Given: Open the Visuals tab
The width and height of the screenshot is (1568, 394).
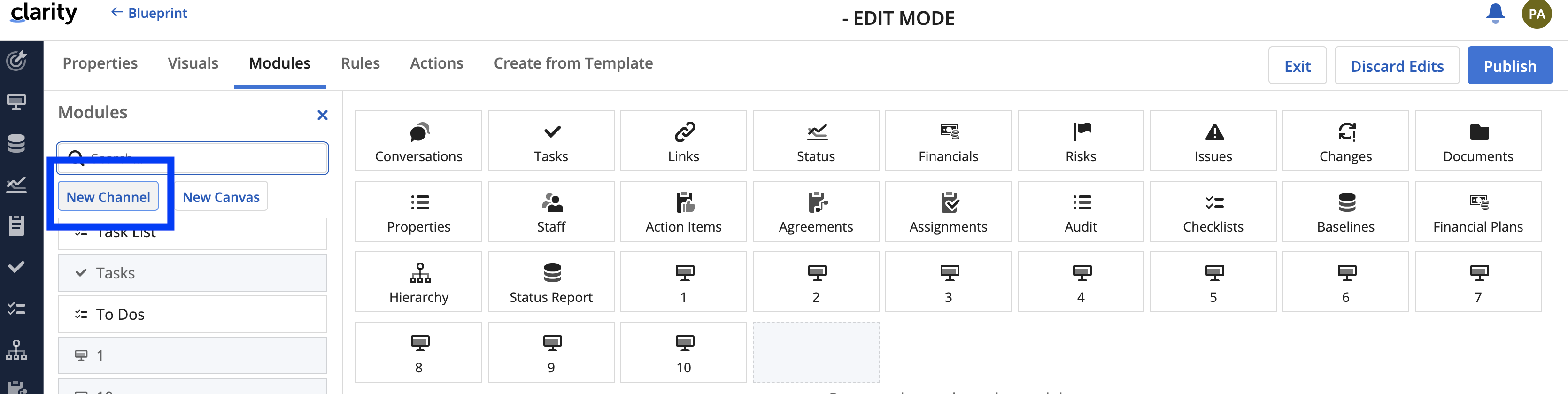Looking at the screenshot, I should [x=193, y=63].
